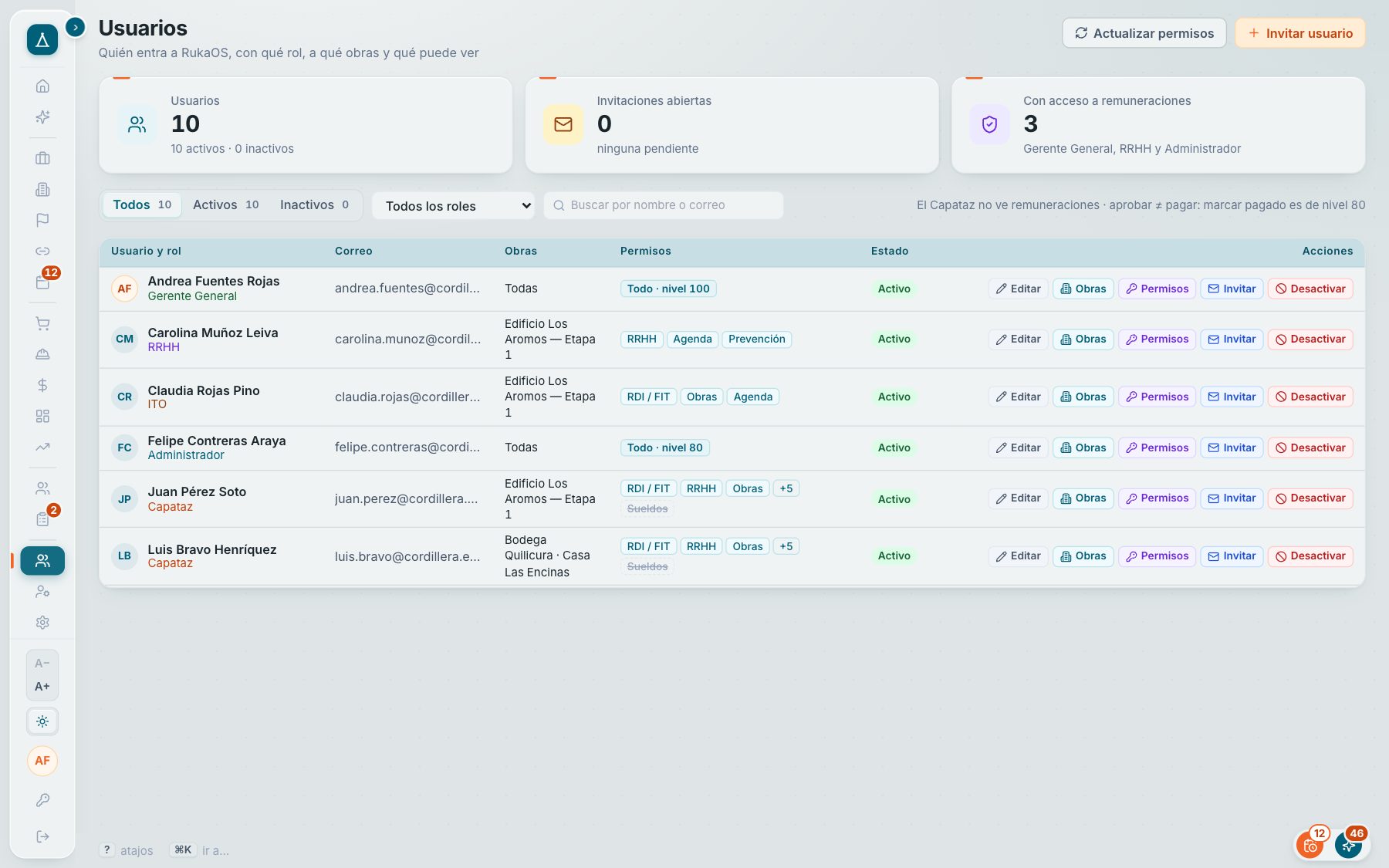Open floating orange button with badge 12
The height and width of the screenshot is (868, 1389).
[1310, 845]
